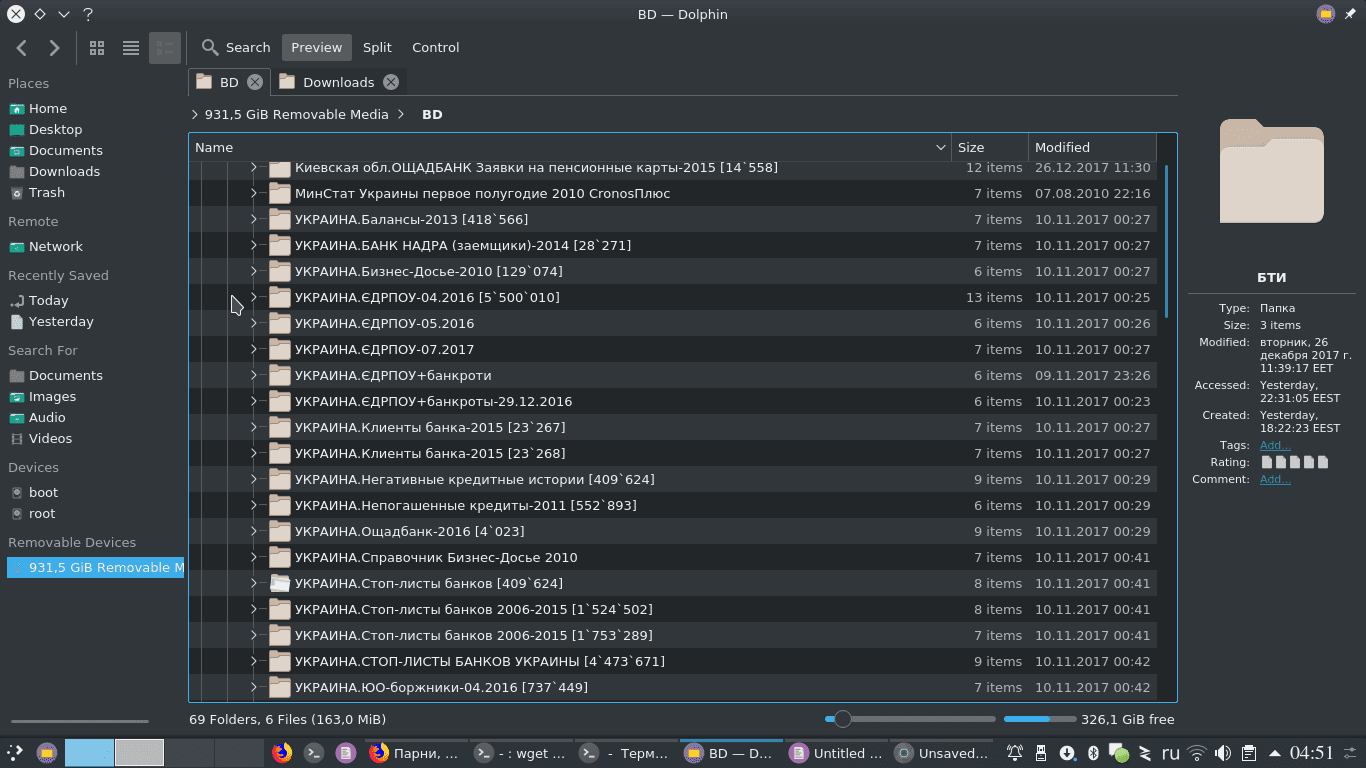
Task: Click 931,5 GiB Removable Media breadcrumb
Action: coord(296,114)
